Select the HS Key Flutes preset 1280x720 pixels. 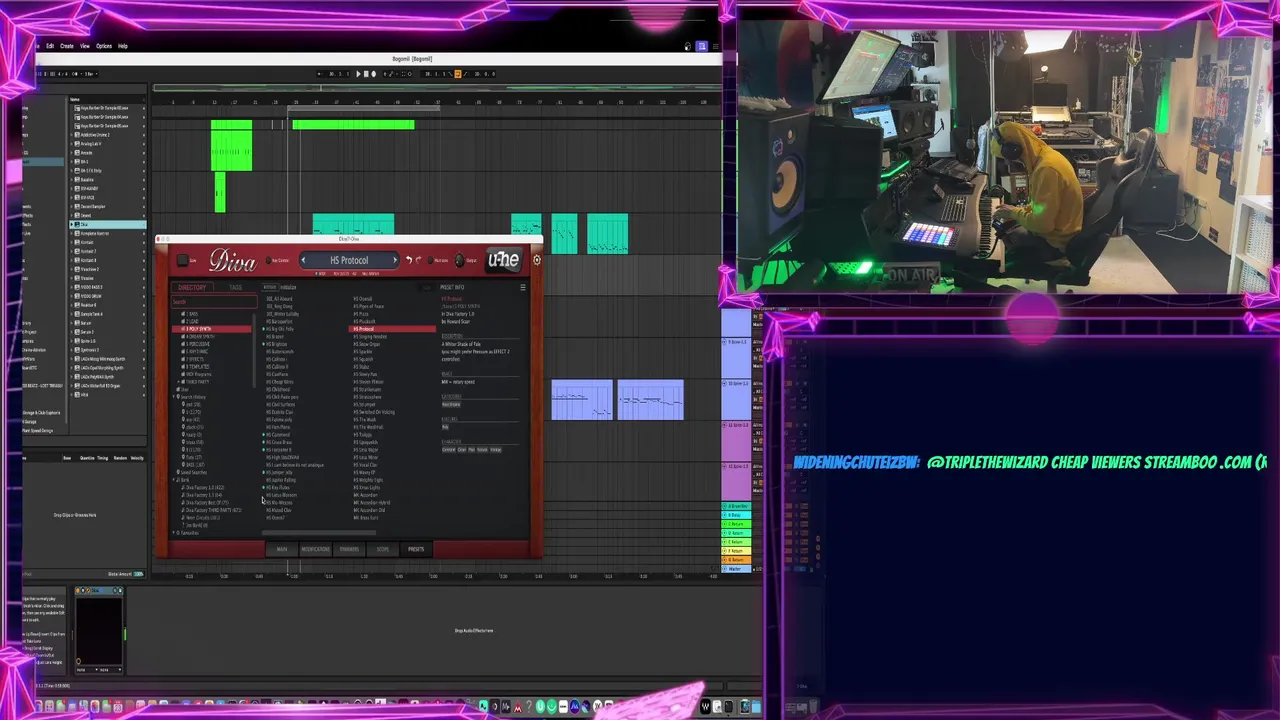point(278,487)
